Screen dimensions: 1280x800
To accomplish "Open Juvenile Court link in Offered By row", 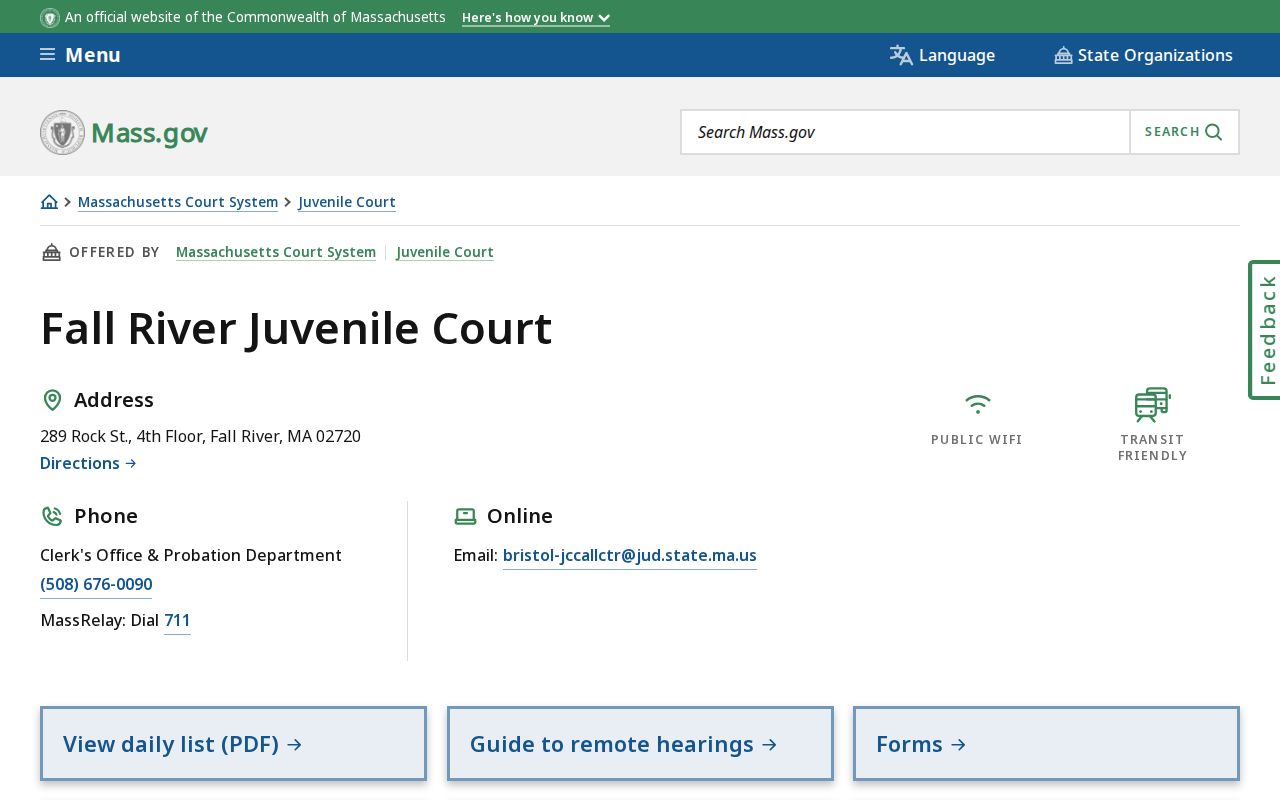I will [x=445, y=252].
